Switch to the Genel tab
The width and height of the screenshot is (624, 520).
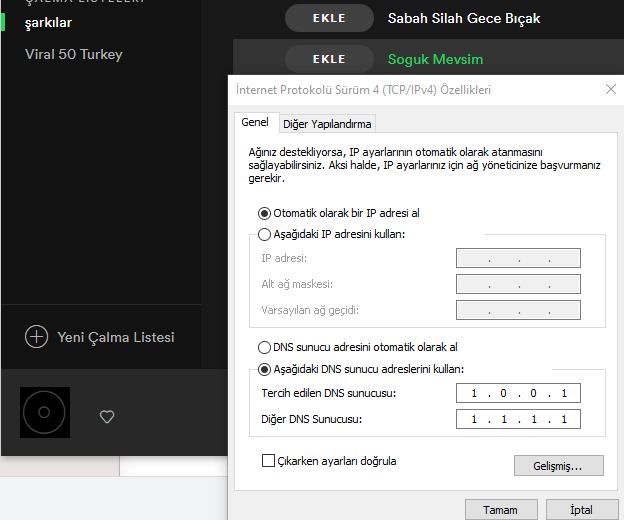255,122
